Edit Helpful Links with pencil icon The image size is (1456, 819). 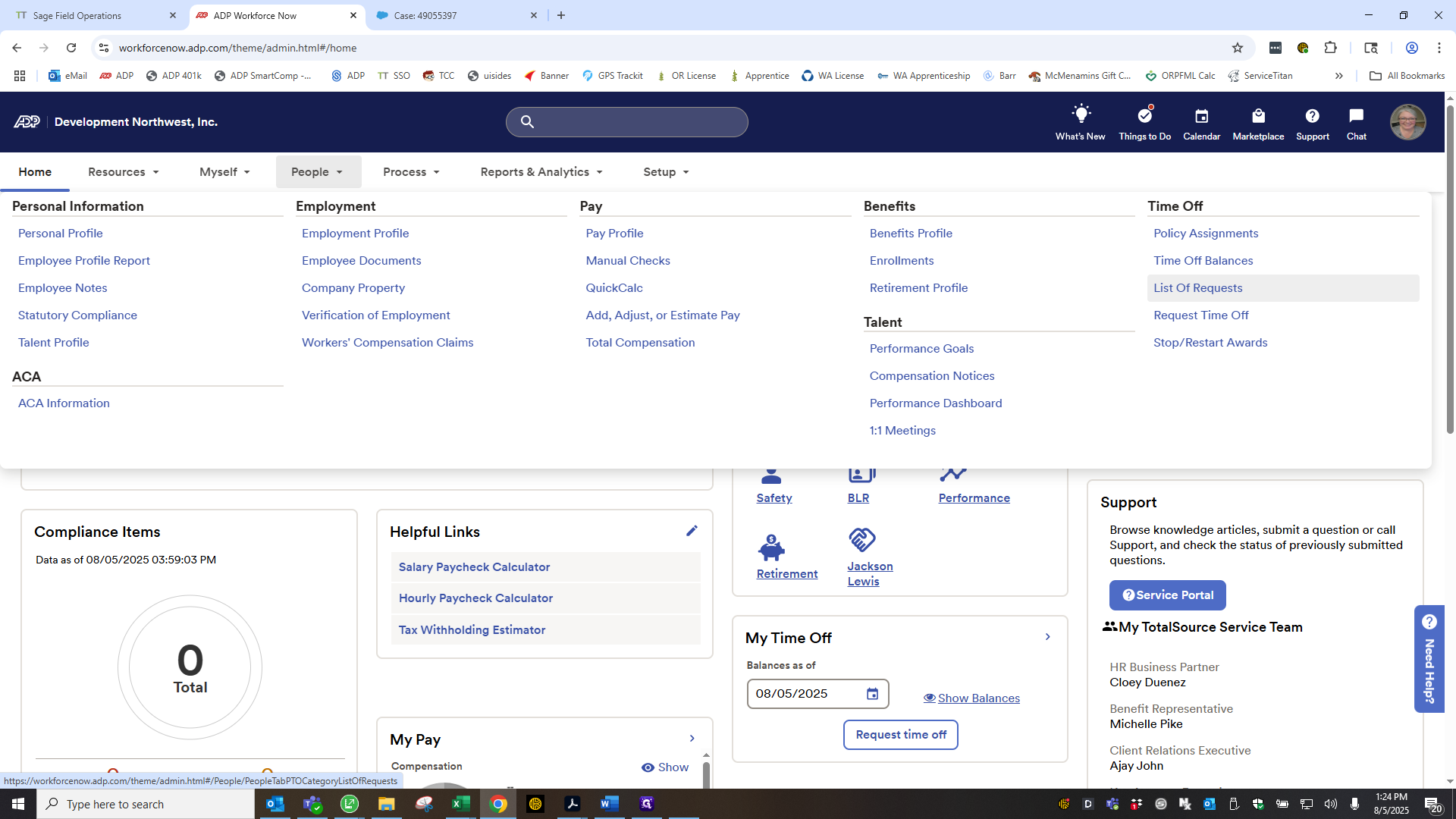(692, 531)
